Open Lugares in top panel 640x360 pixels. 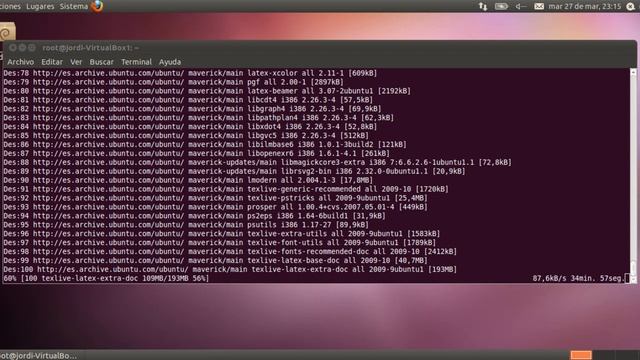click(x=40, y=6)
